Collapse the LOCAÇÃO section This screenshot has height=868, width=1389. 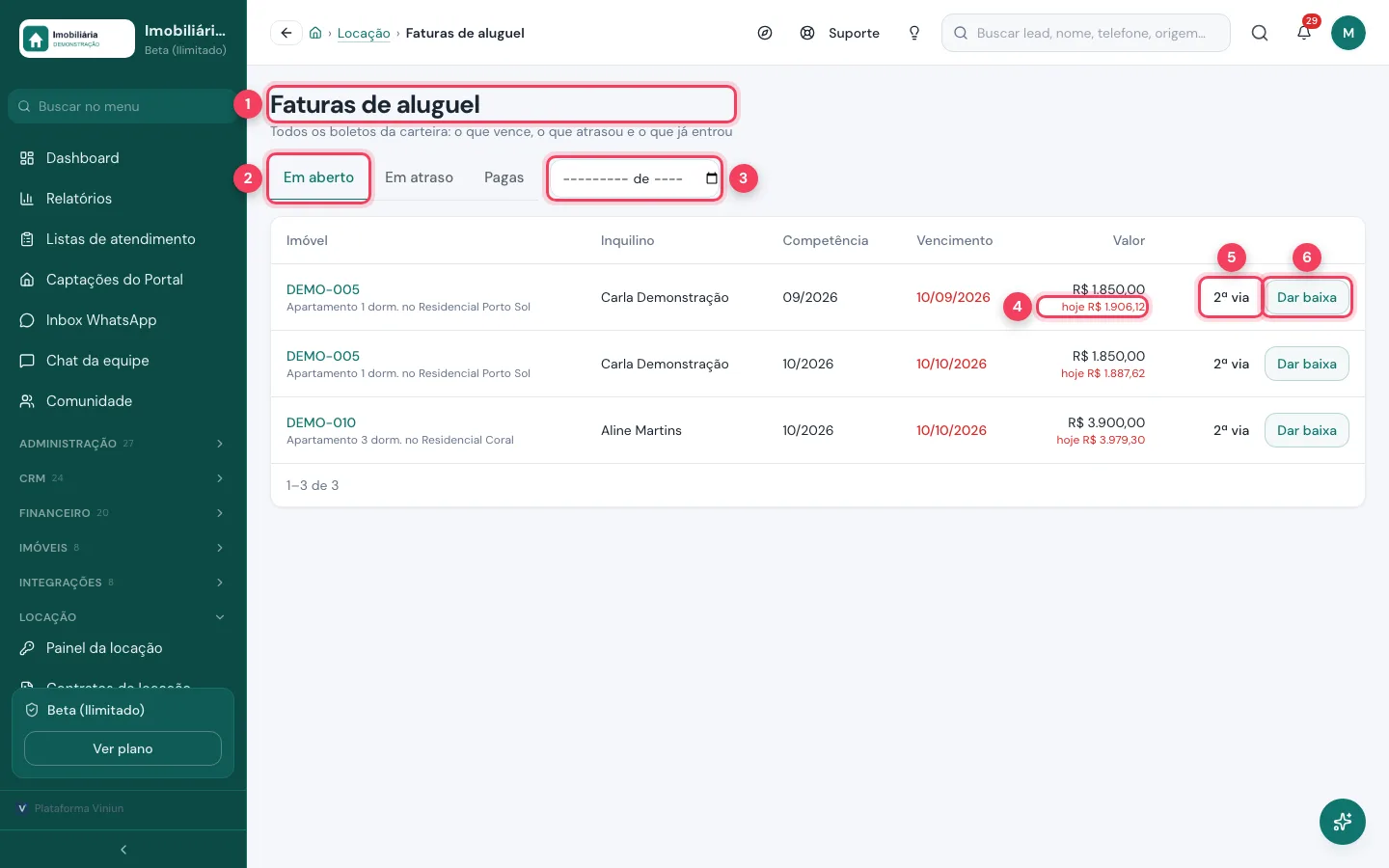click(123, 617)
